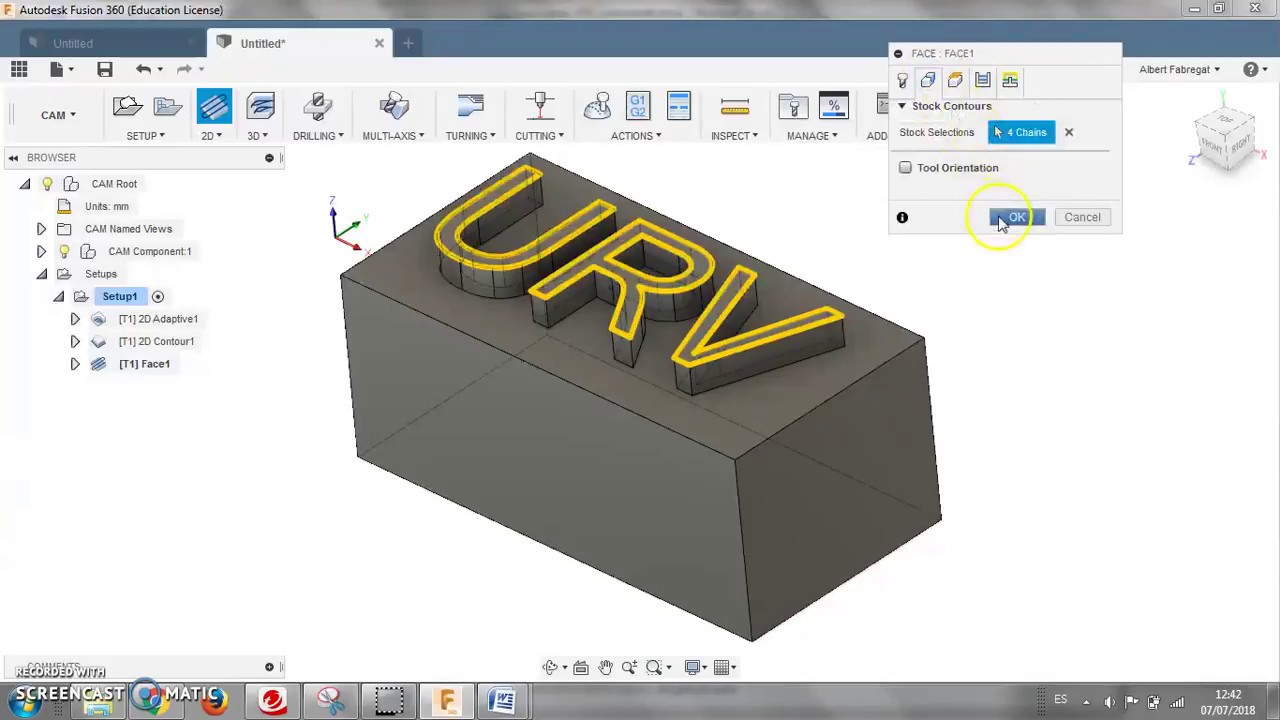
Task: Open the CUTTING dropdown menu
Action: click(x=539, y=136)
